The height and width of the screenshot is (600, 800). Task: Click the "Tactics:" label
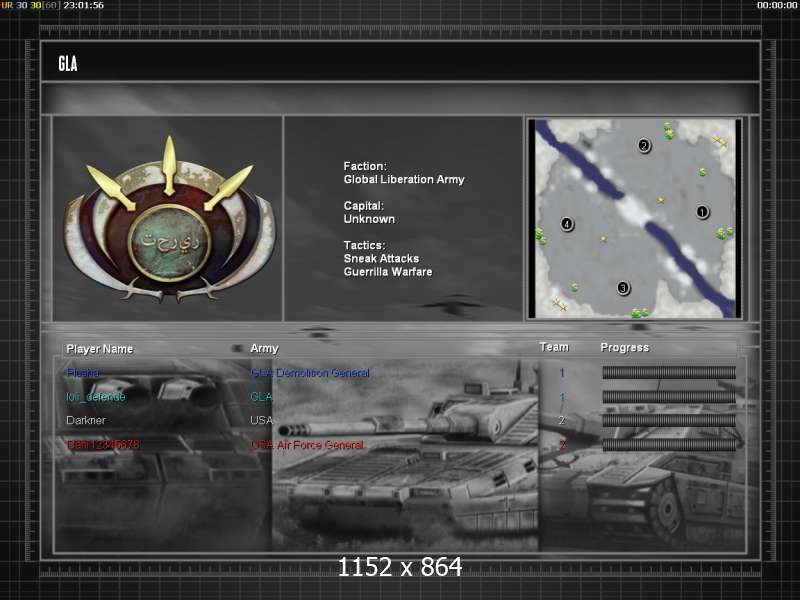click(x=365, y=245)
